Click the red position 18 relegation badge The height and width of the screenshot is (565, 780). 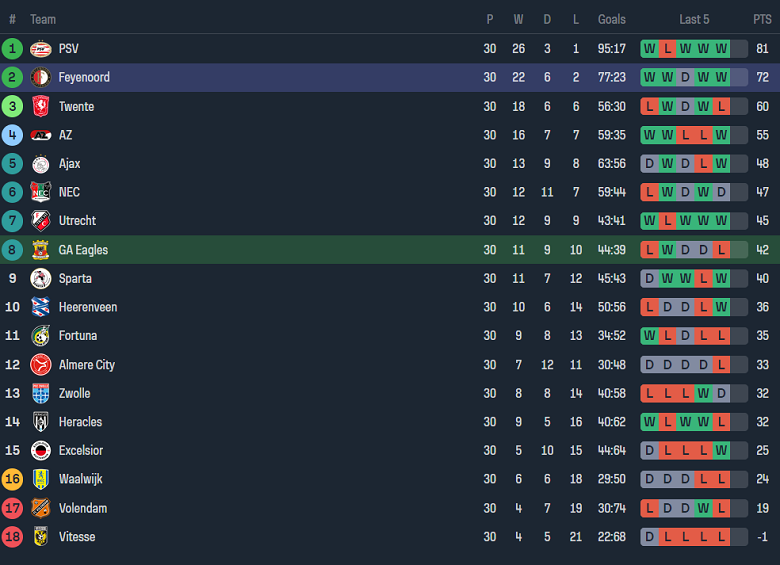point(13,537)
